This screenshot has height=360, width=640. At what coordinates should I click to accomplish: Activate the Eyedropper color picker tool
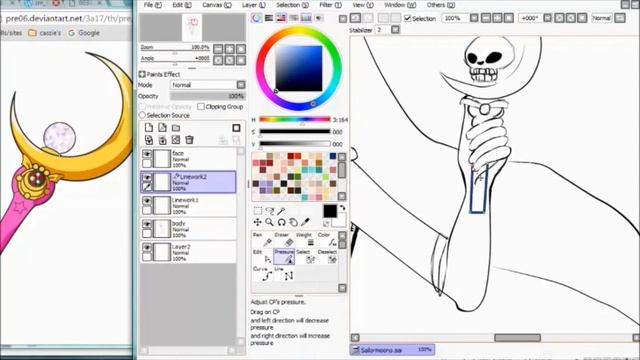coord(305,222)
